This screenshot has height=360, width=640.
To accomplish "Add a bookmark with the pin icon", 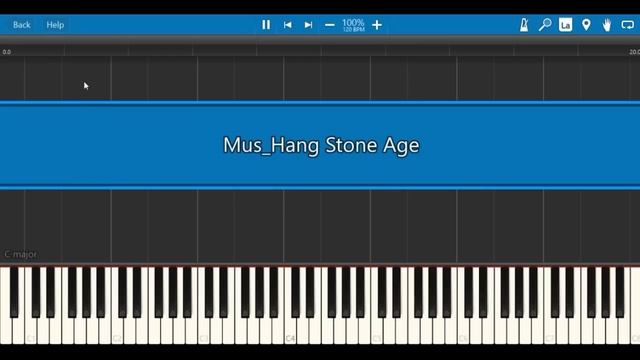I will tap(586, 25).
